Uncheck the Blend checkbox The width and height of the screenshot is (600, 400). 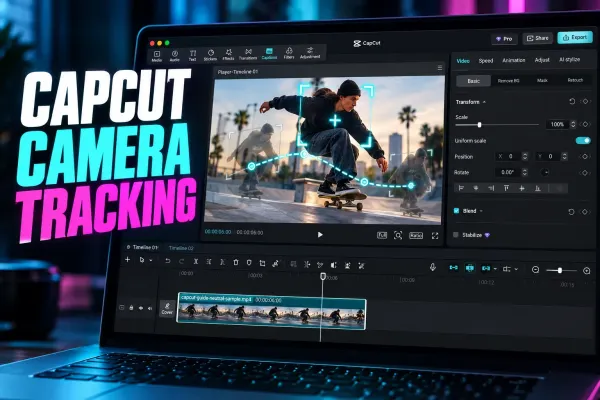[x=456, y=211]
